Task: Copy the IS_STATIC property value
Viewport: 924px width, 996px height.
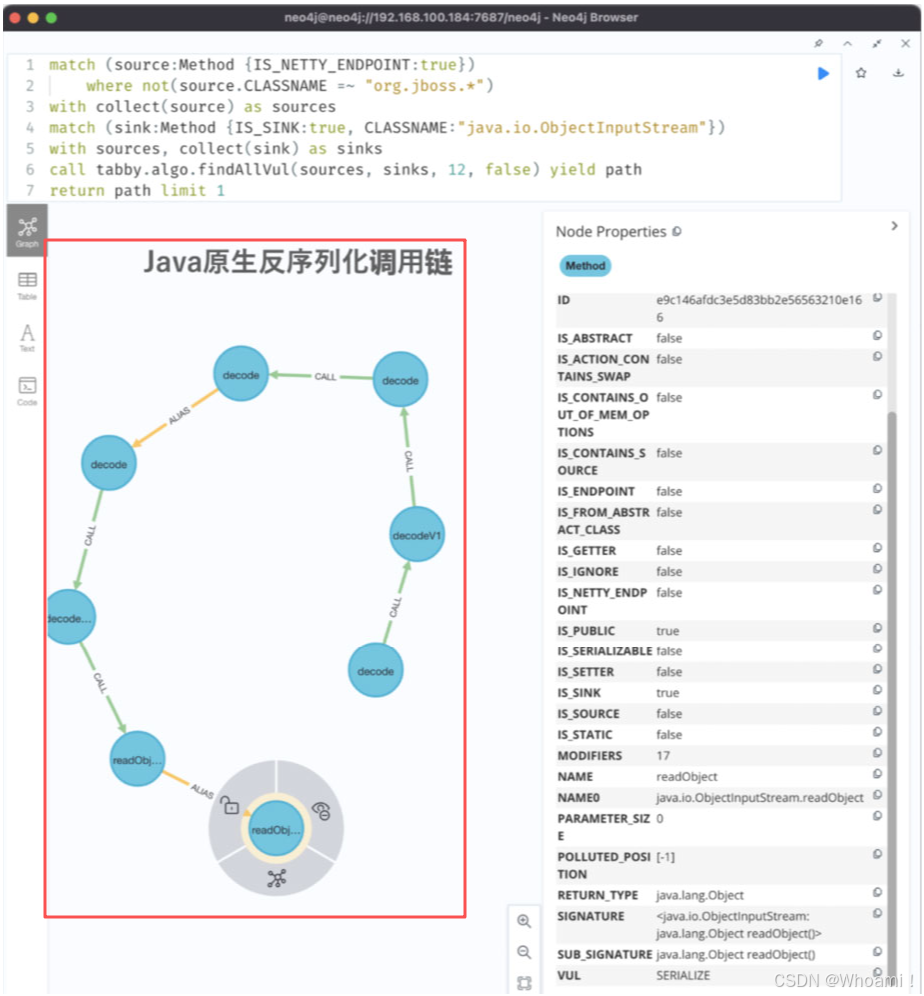Action: [x=878, y=732]
